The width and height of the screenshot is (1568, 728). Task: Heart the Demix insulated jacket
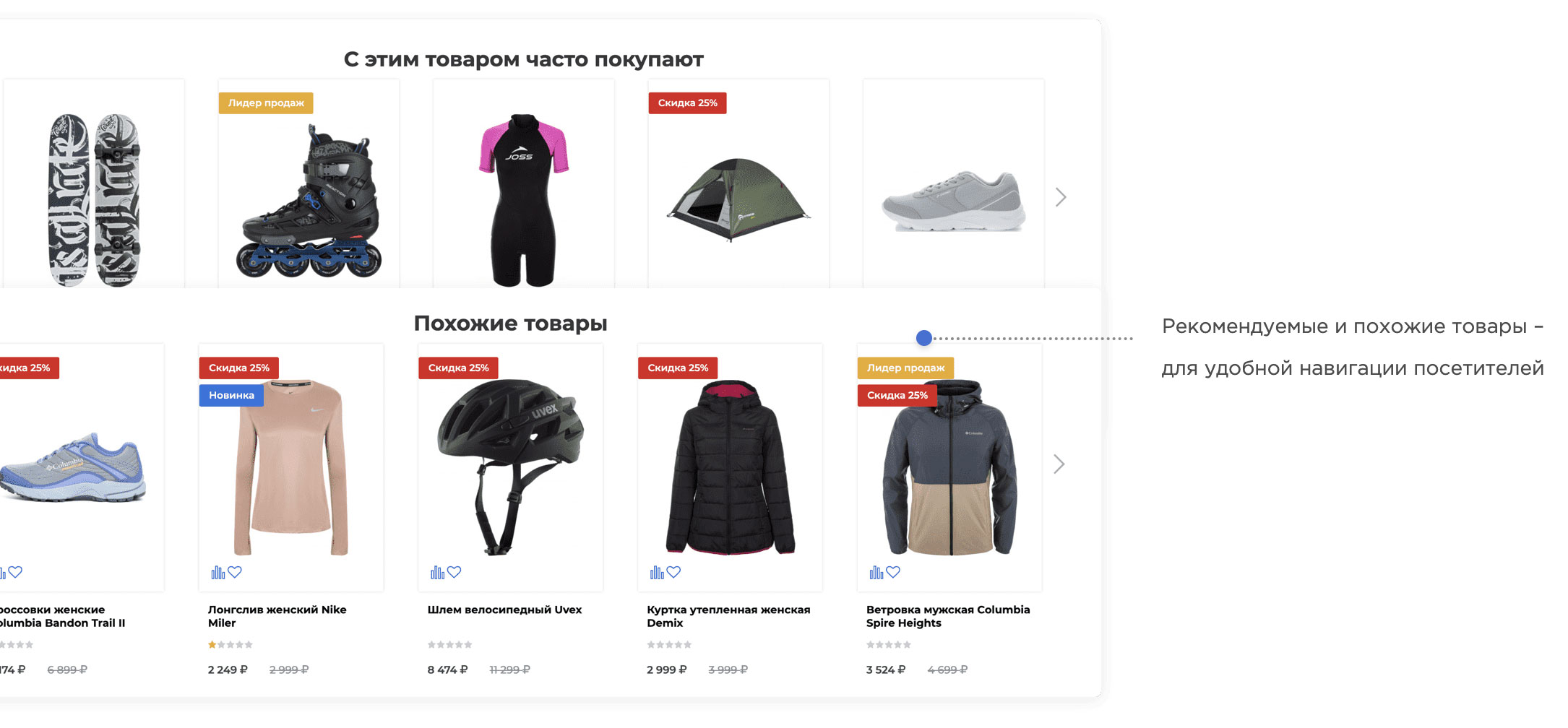click(x=674, y=572)
